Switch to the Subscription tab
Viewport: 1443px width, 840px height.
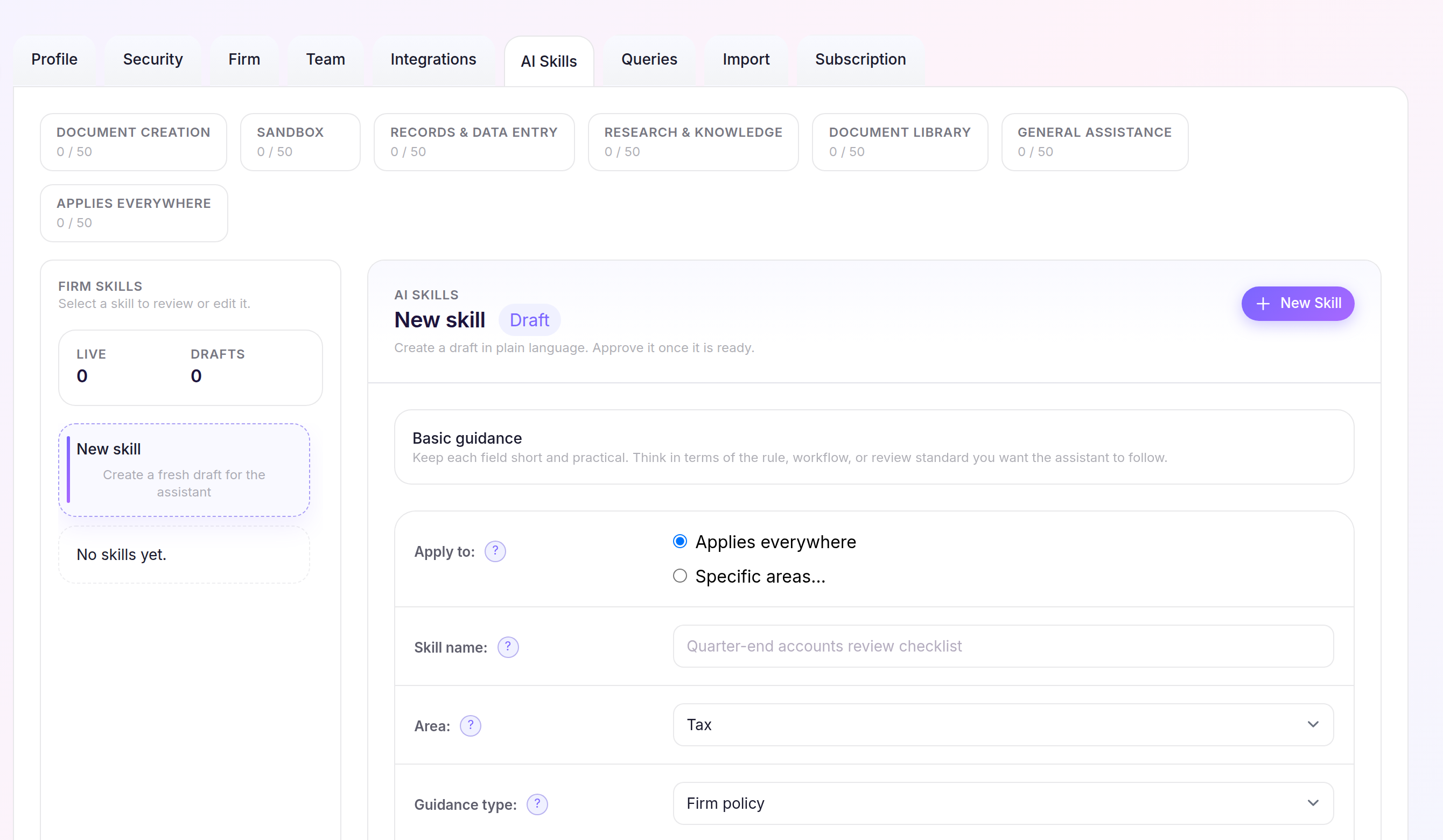(x=860, y=60)
